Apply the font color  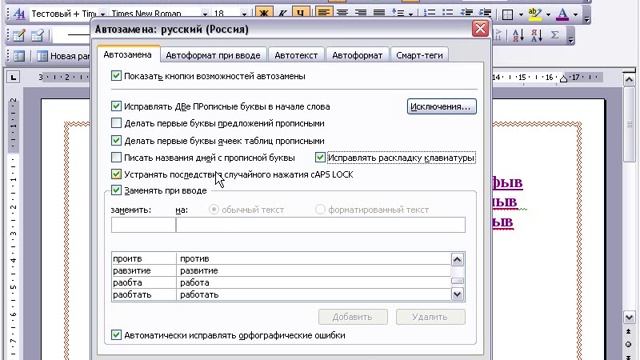(x=562, y=15)
